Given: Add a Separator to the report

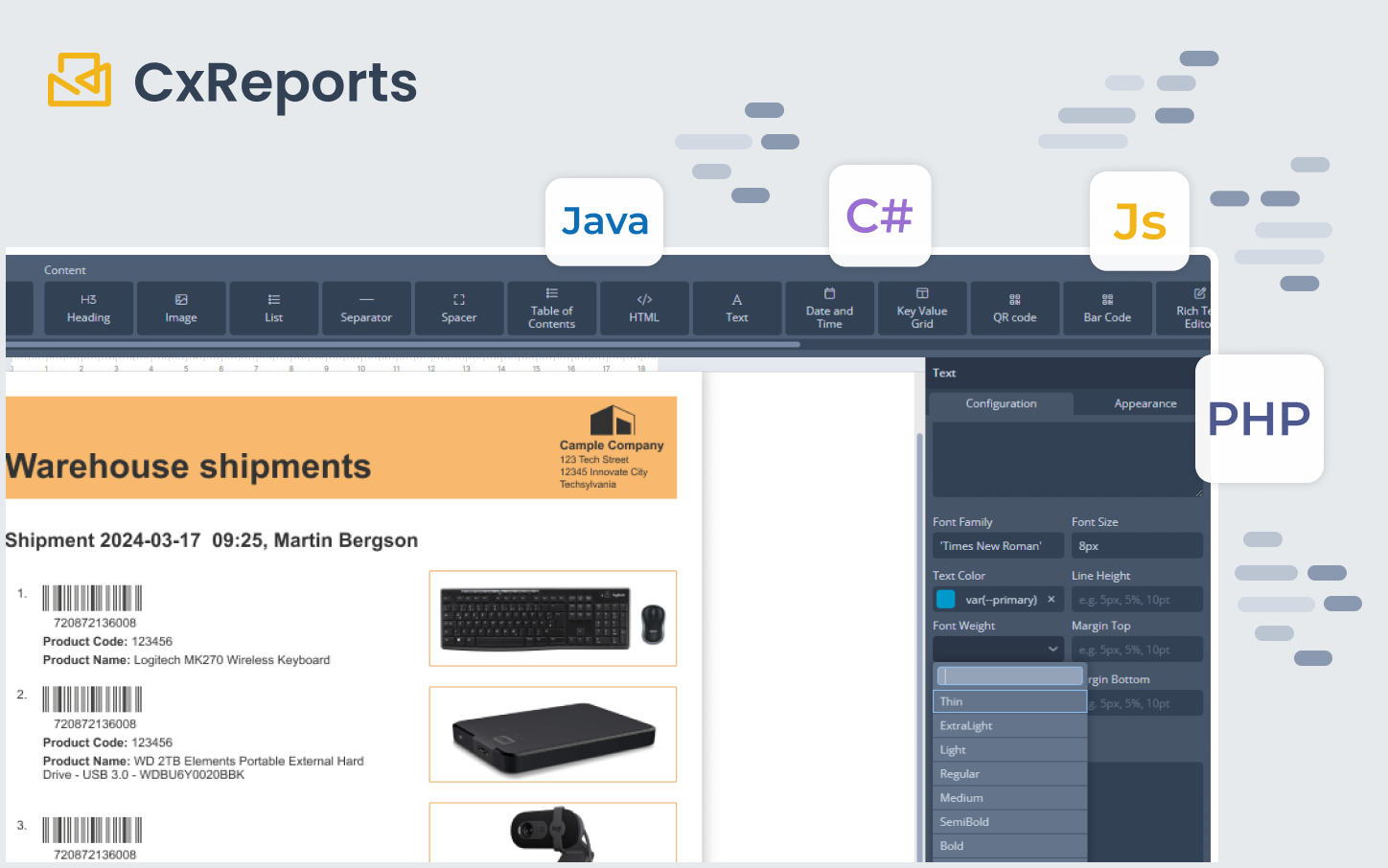Looking at the screenshot, I should (x=366, y=308).
